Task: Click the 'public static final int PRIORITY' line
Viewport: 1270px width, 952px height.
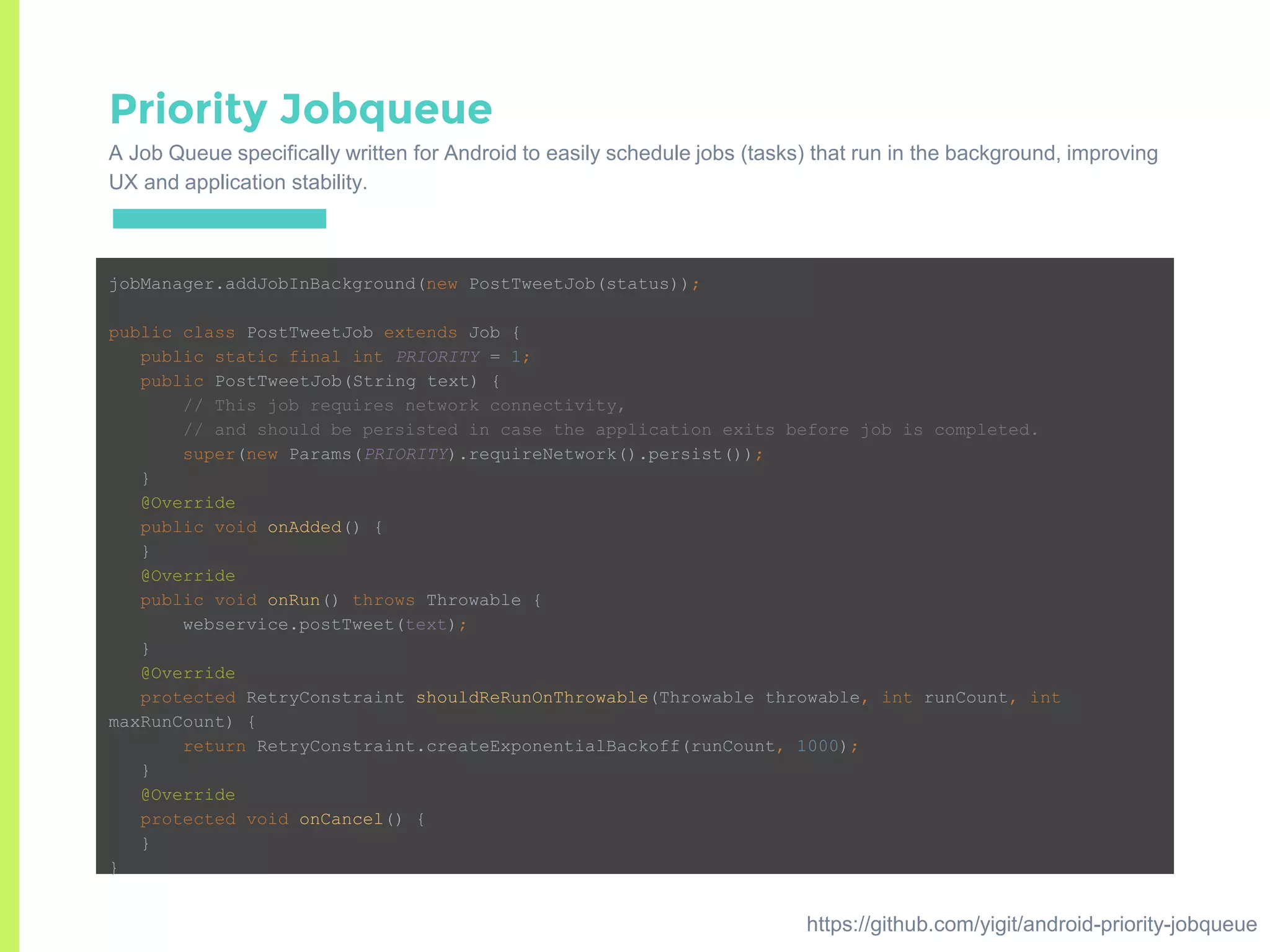Action: tap(335, 357)
